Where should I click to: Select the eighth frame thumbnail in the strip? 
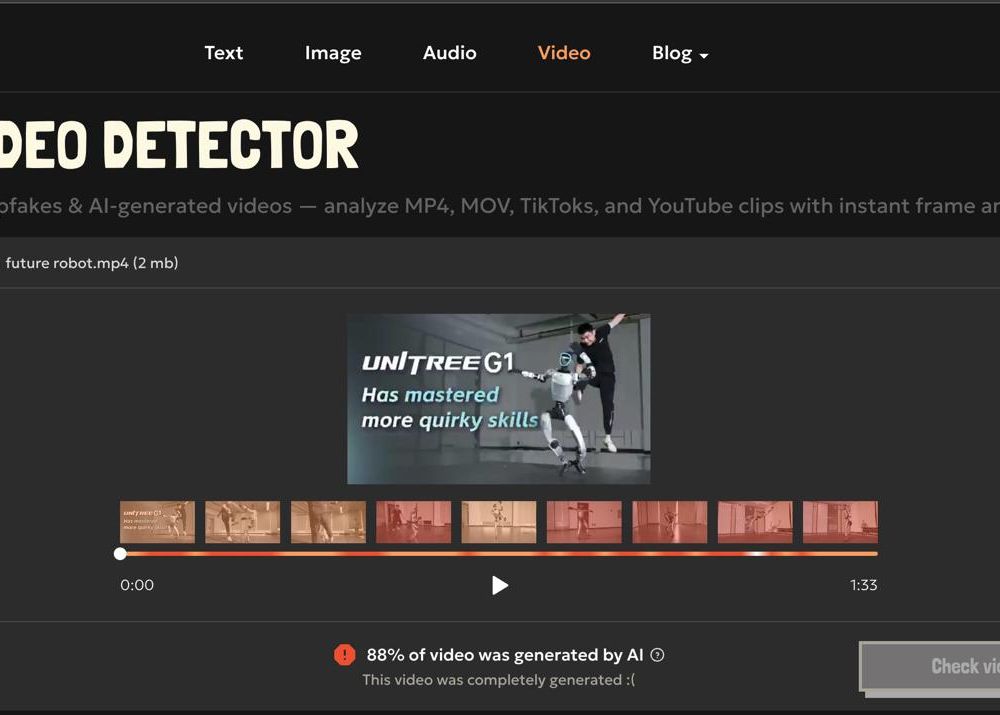point(755,522)
